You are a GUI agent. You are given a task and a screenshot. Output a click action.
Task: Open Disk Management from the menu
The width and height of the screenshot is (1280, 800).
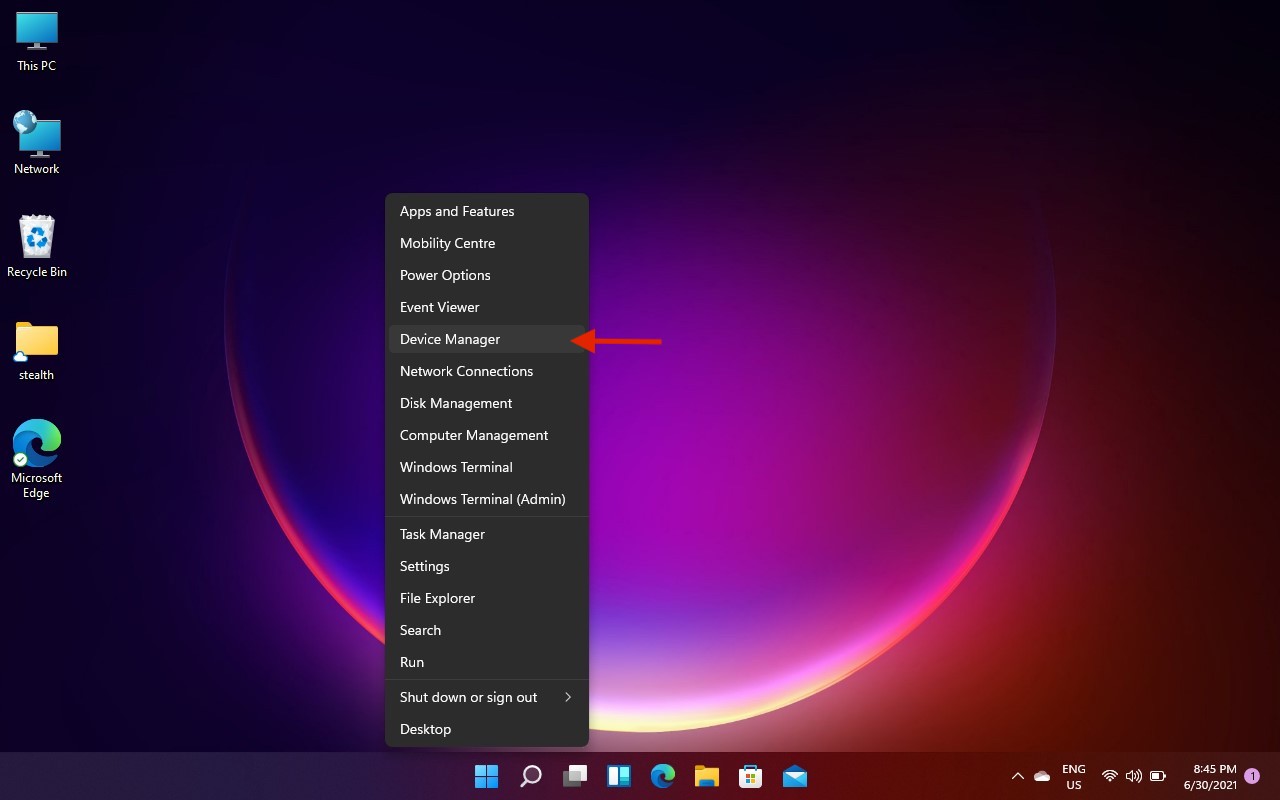point(456,403)
